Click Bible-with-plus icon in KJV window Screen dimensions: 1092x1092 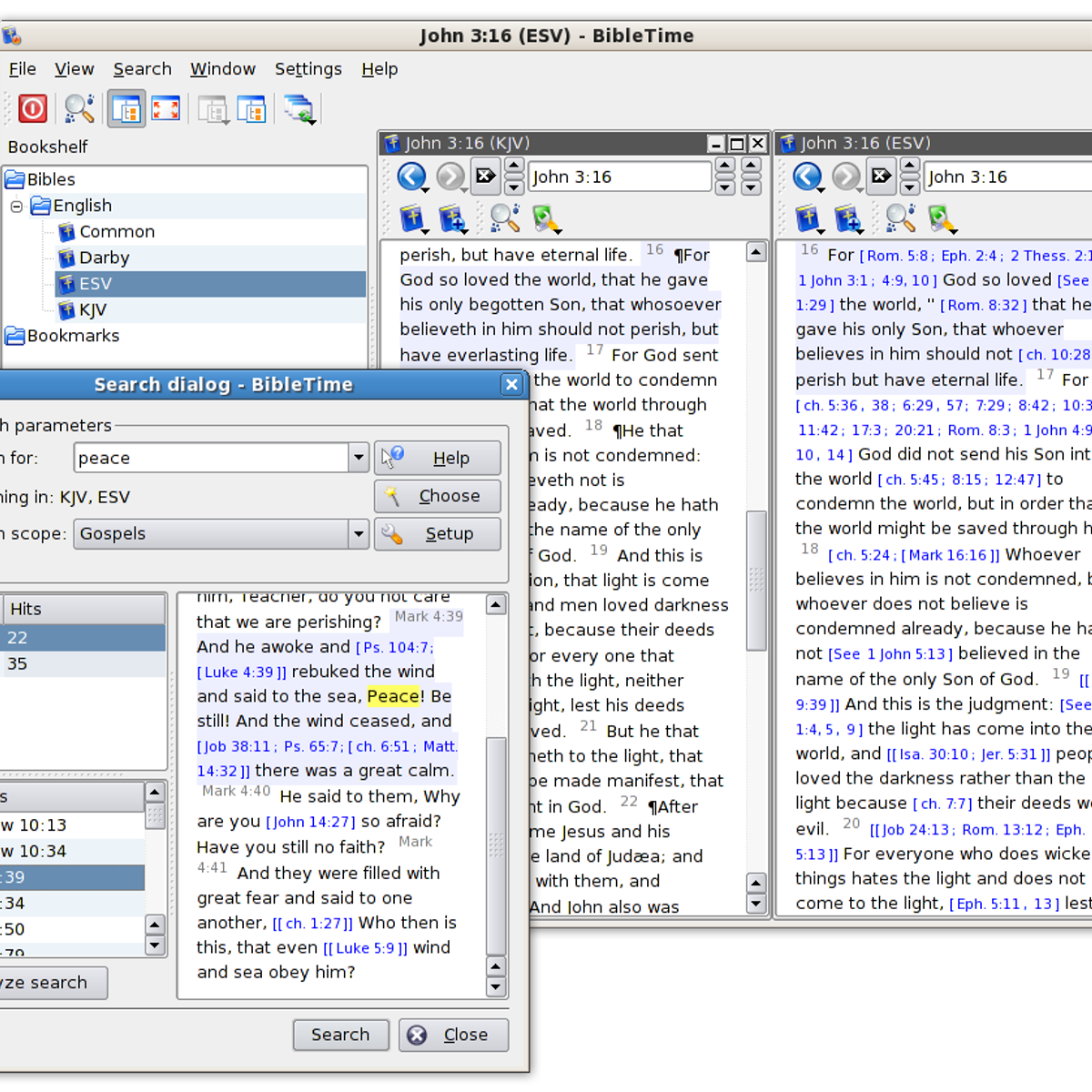click(x=452, y=218)
